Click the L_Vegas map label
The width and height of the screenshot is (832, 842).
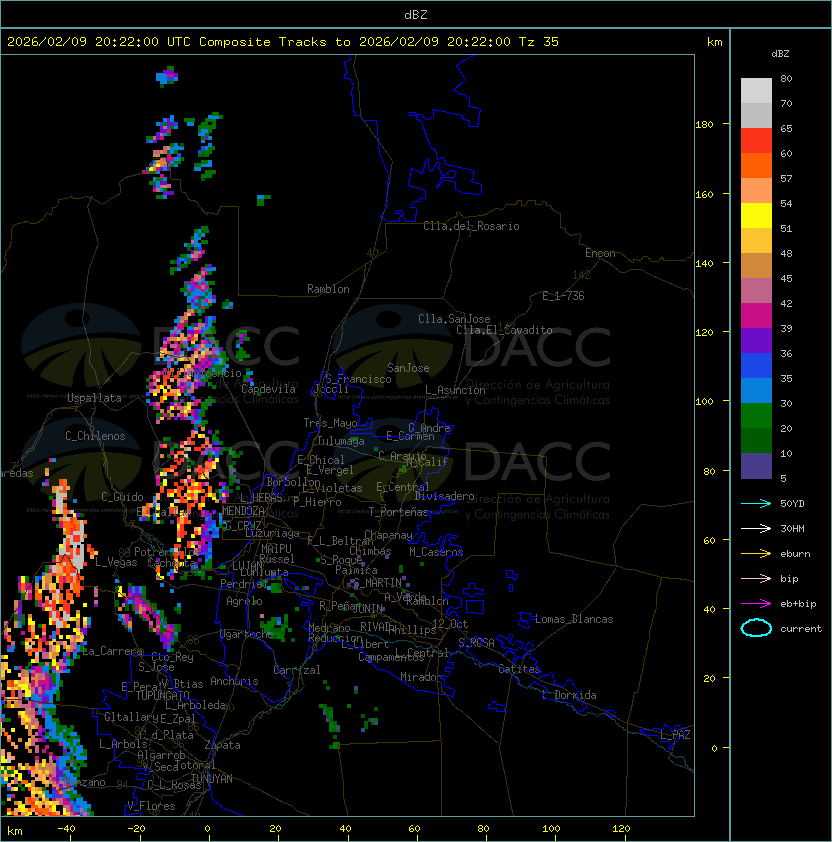point(116,562)
